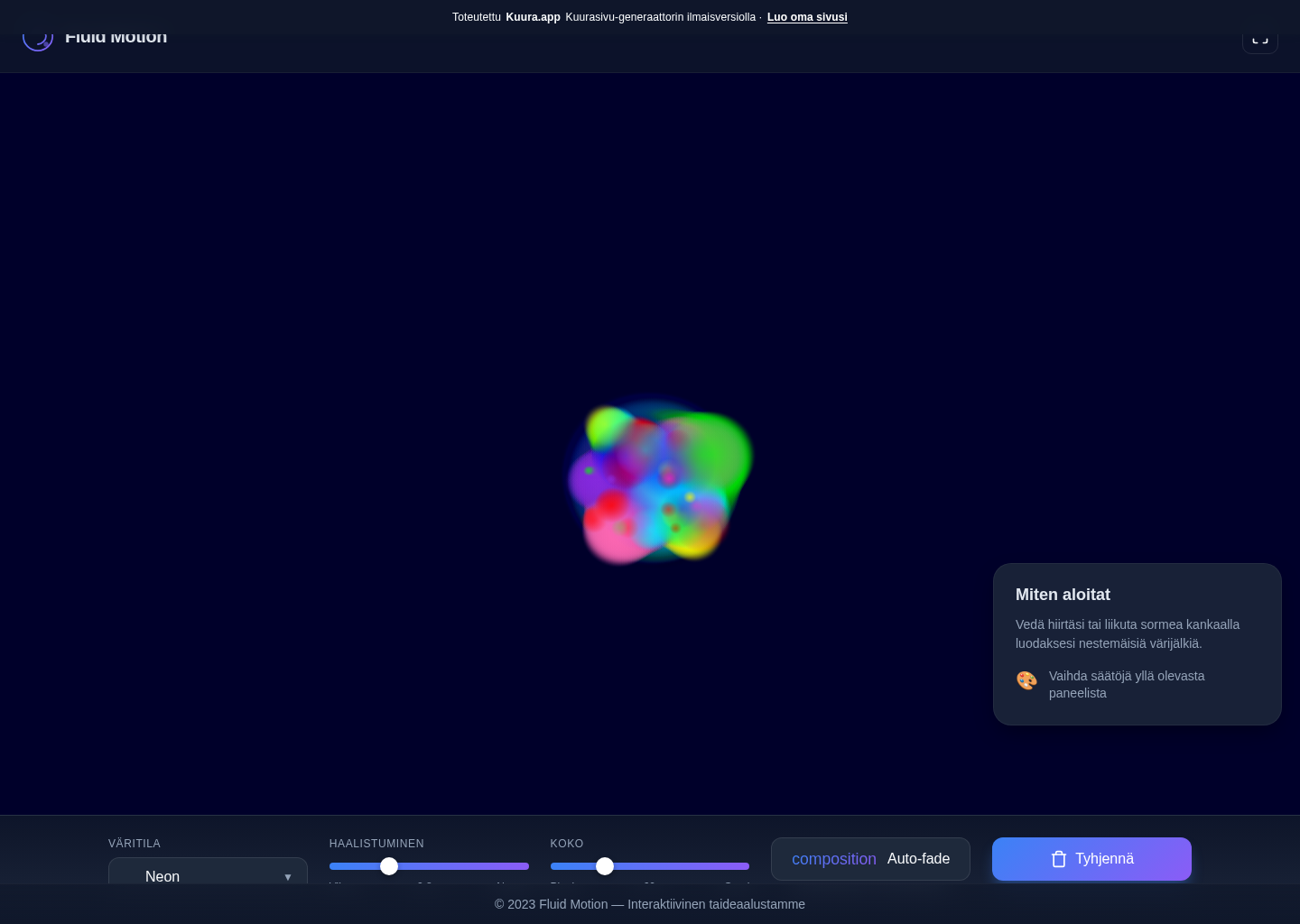Set the Haalistuminen slider to its maximum end
Viewport: 1300px width, 924px height.
[x=527, y=866]
